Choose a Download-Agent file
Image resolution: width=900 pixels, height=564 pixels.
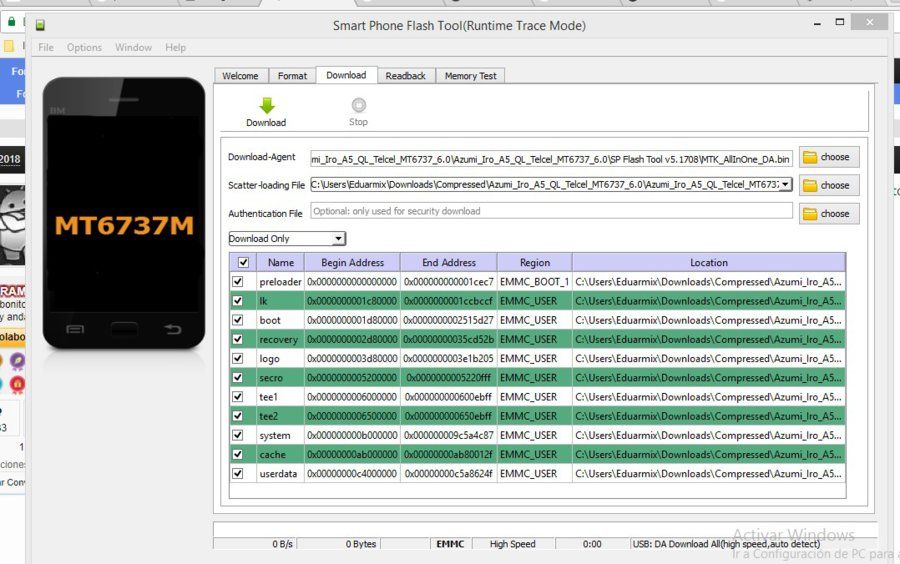[x=829, y=157]
